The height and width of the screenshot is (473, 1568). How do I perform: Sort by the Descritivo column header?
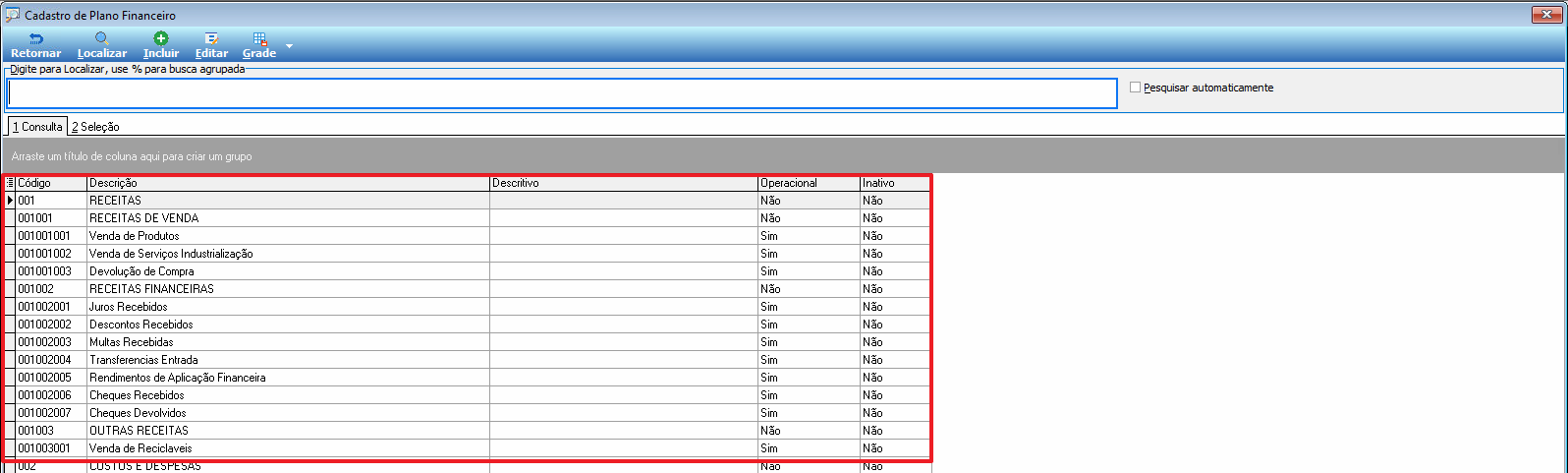tap(624, 183)
